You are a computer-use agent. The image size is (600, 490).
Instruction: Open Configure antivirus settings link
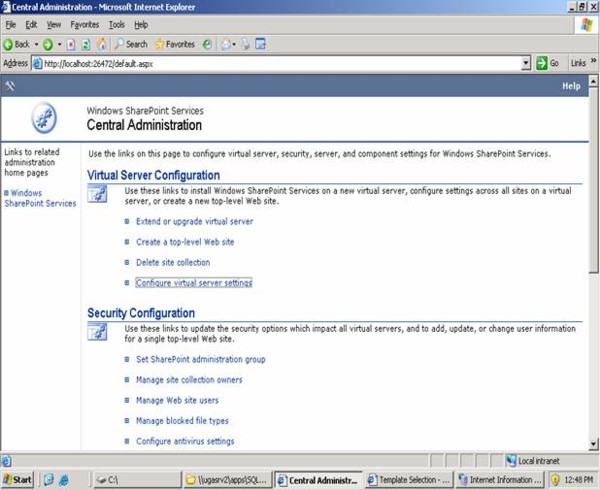click(185, 441)
